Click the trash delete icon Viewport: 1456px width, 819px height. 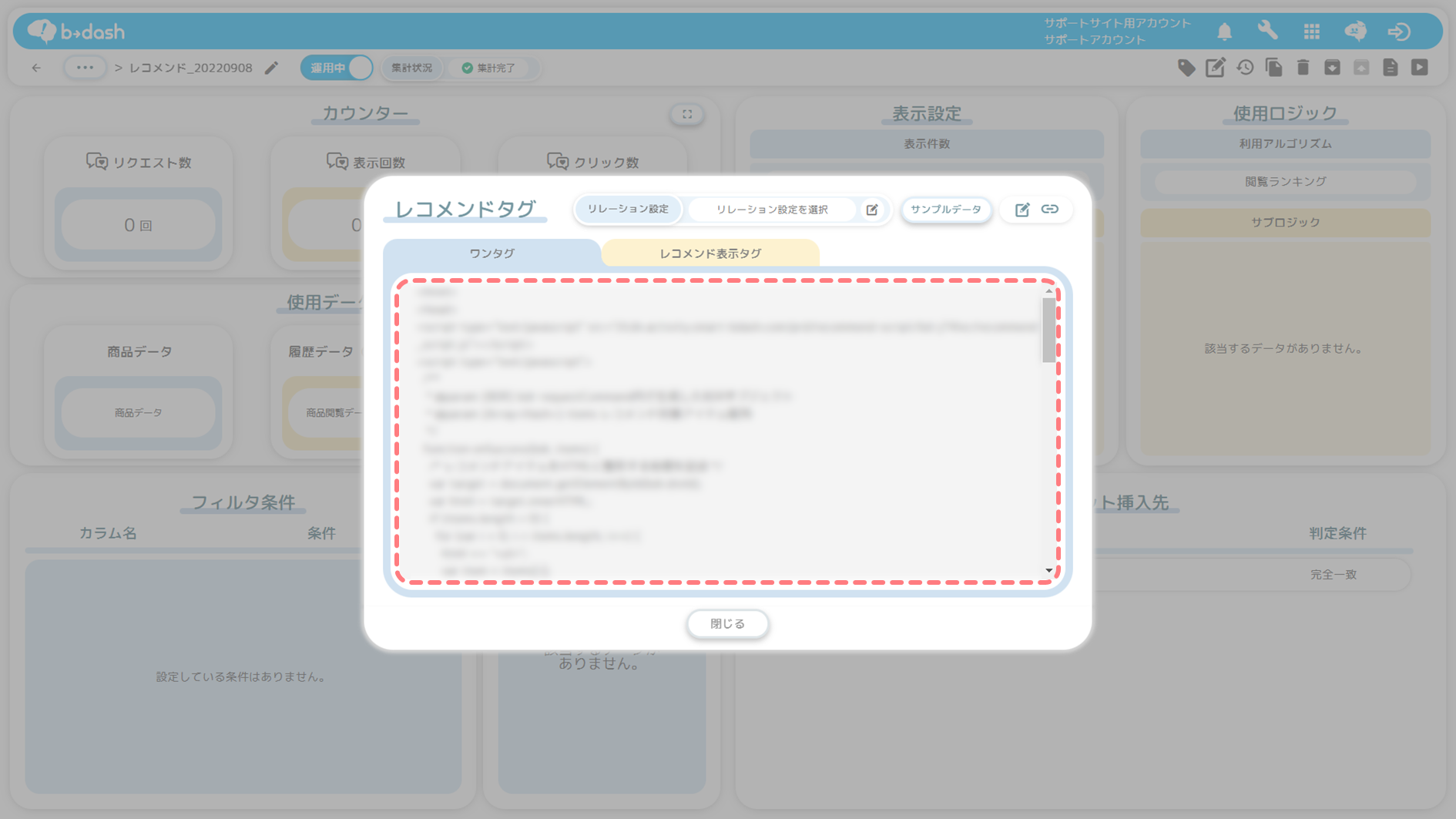click(1303, 68)
